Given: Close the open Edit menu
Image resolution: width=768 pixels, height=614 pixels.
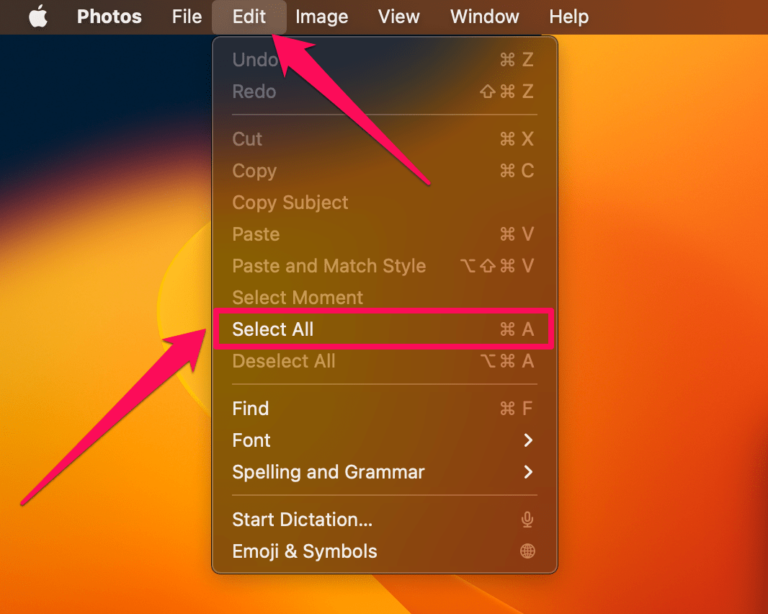Looking at the screenshot, I should pos(249,17).
